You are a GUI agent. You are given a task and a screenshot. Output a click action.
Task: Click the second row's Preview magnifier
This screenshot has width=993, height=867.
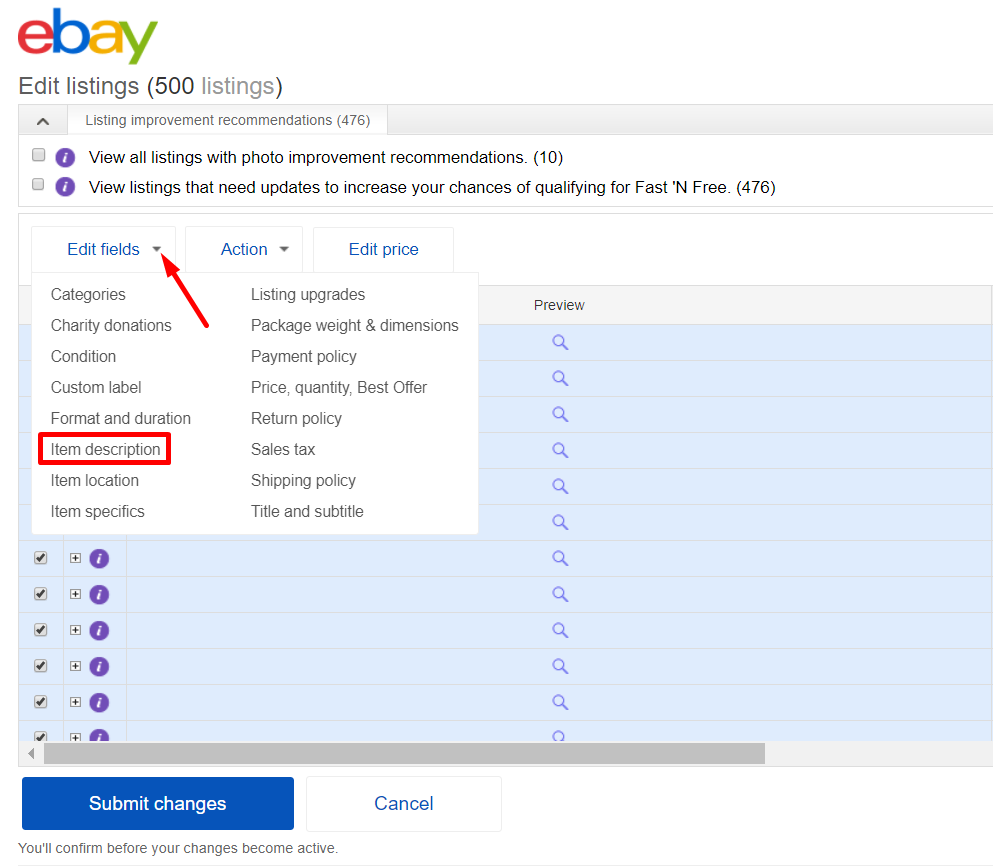click(560, 379)
